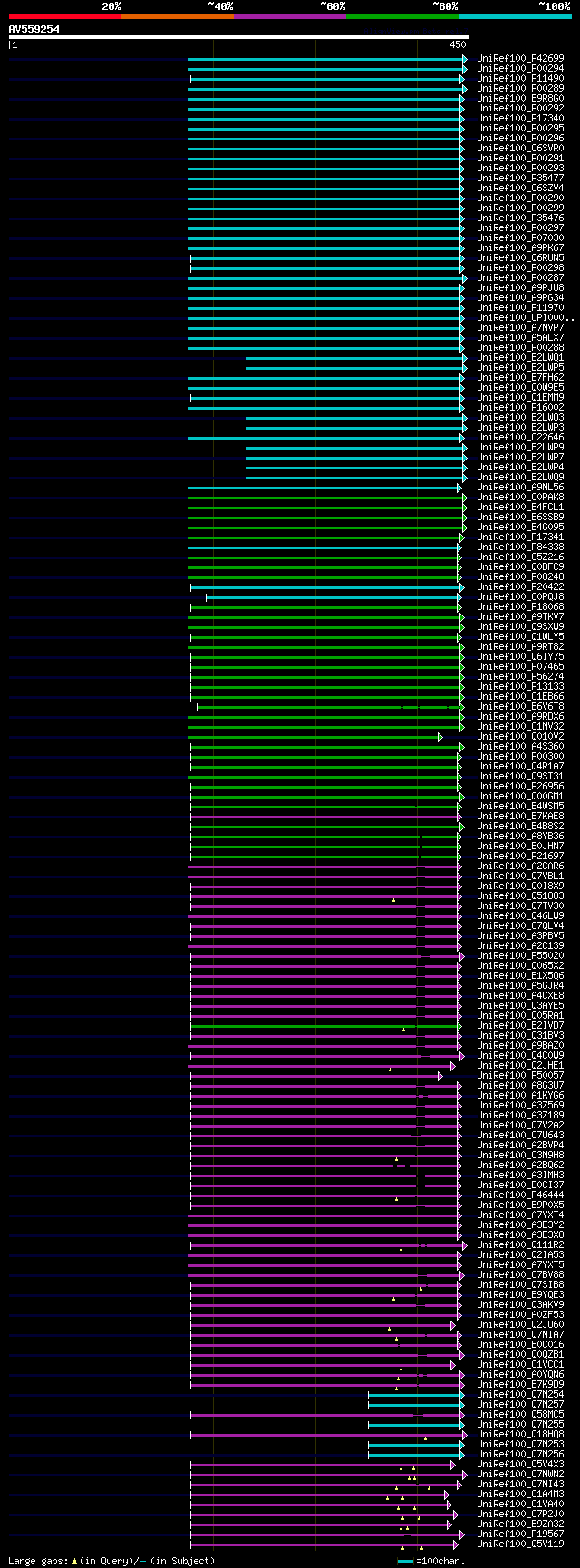Pick the UniRef100_Q2JU60 hit
The image size is (580, 1568).
coord(520,1325)
